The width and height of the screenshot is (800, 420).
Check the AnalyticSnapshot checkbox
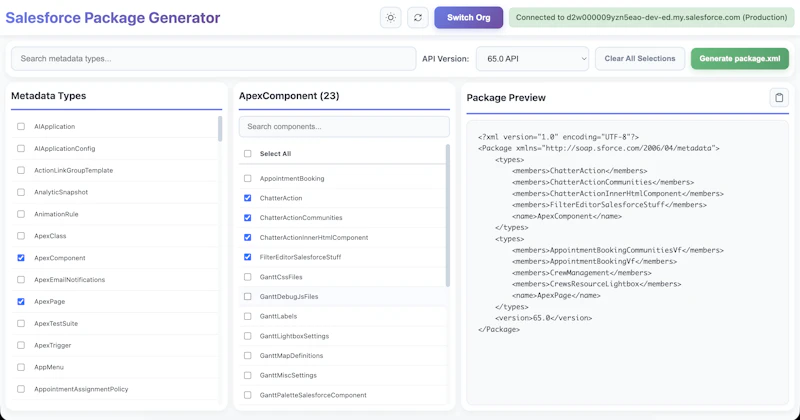(21, 192)
